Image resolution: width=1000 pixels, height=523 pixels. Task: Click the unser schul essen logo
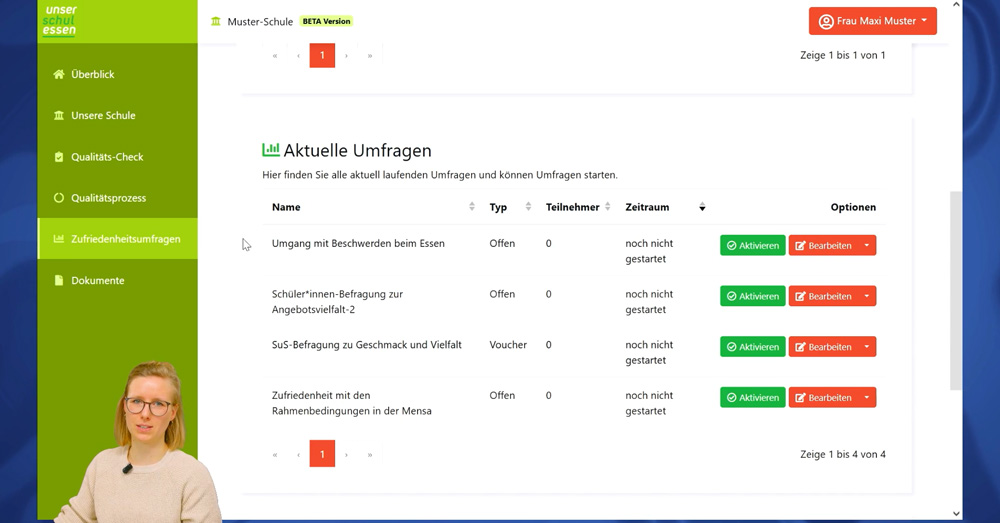point(61,21)
